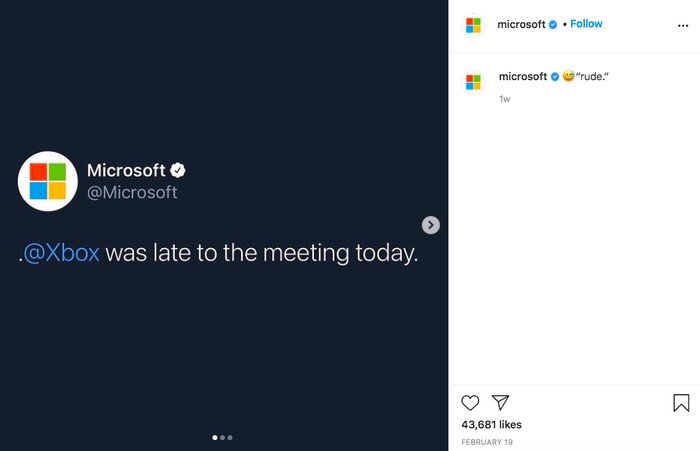Click Microsoft avatar beside the caption
The height and width of the screenshot is (451, 700).
[x=473, y=82]
